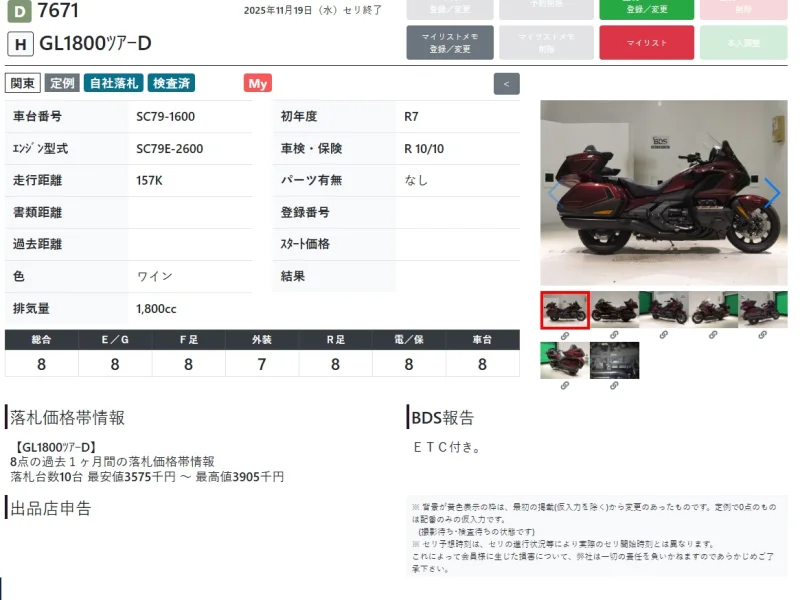Open link icon under the dark grayscale thumbnail
The image size is (800, 600).
(x=614, y=385)
